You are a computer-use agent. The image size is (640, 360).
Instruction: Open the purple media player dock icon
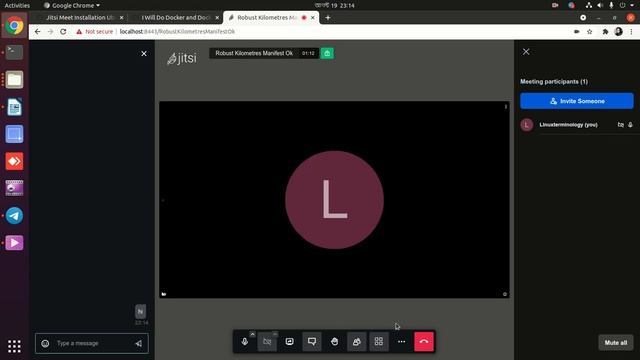coord(14,243)
